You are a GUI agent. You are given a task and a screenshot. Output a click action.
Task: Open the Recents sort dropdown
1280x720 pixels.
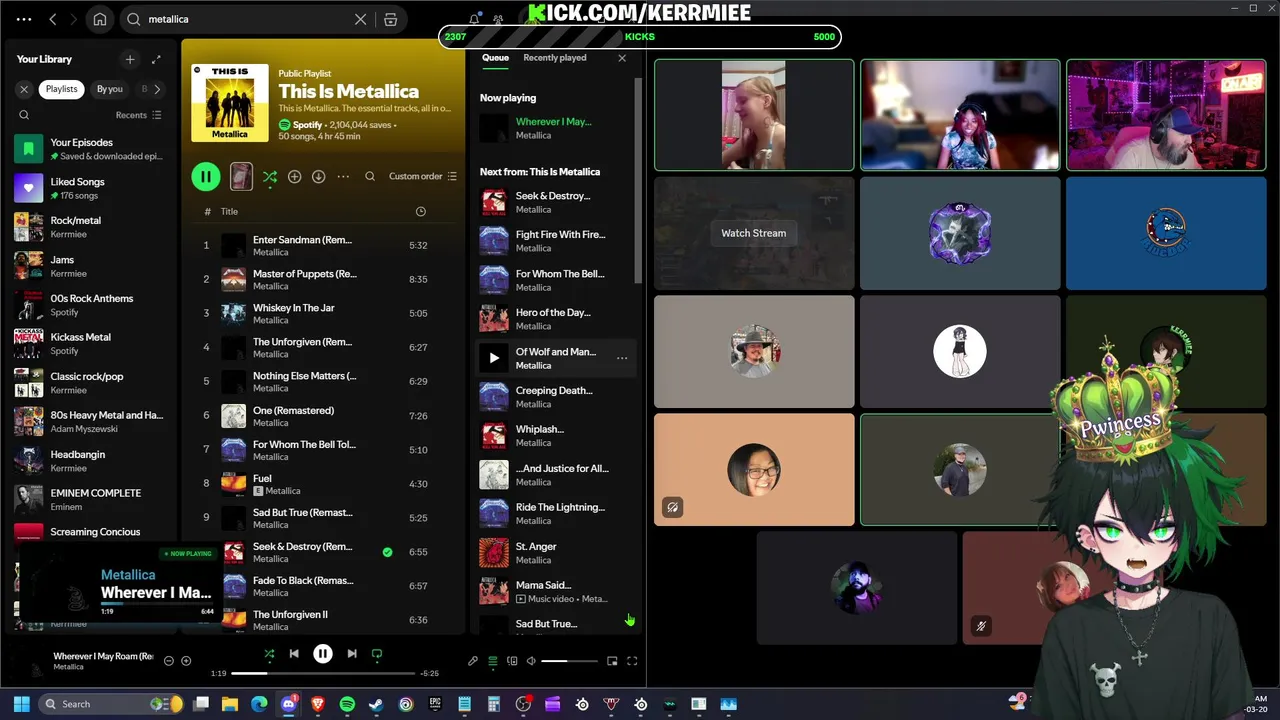[x=138, y=115]
